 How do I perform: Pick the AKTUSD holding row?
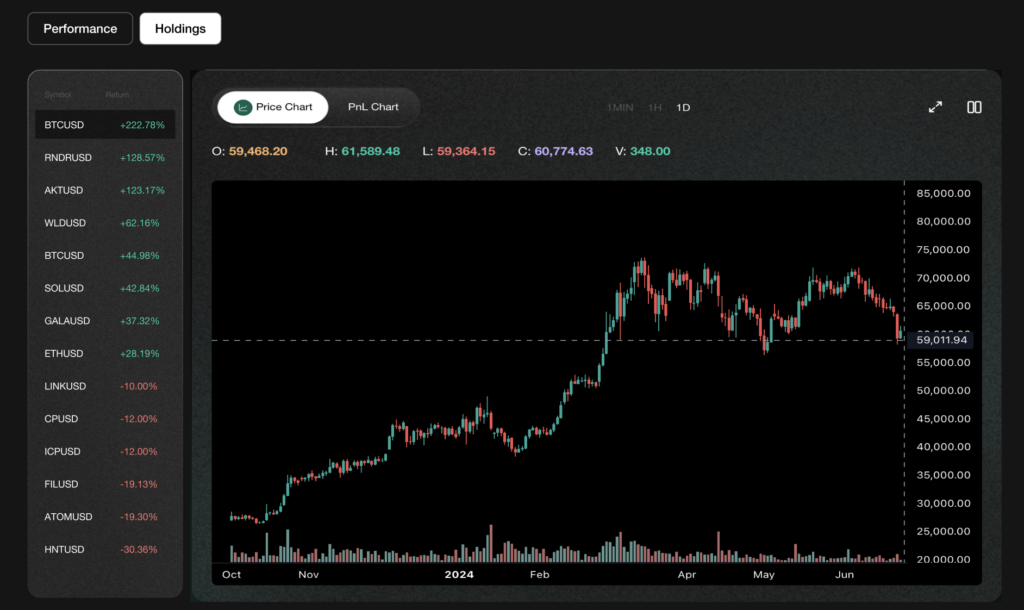click(105, 190)
